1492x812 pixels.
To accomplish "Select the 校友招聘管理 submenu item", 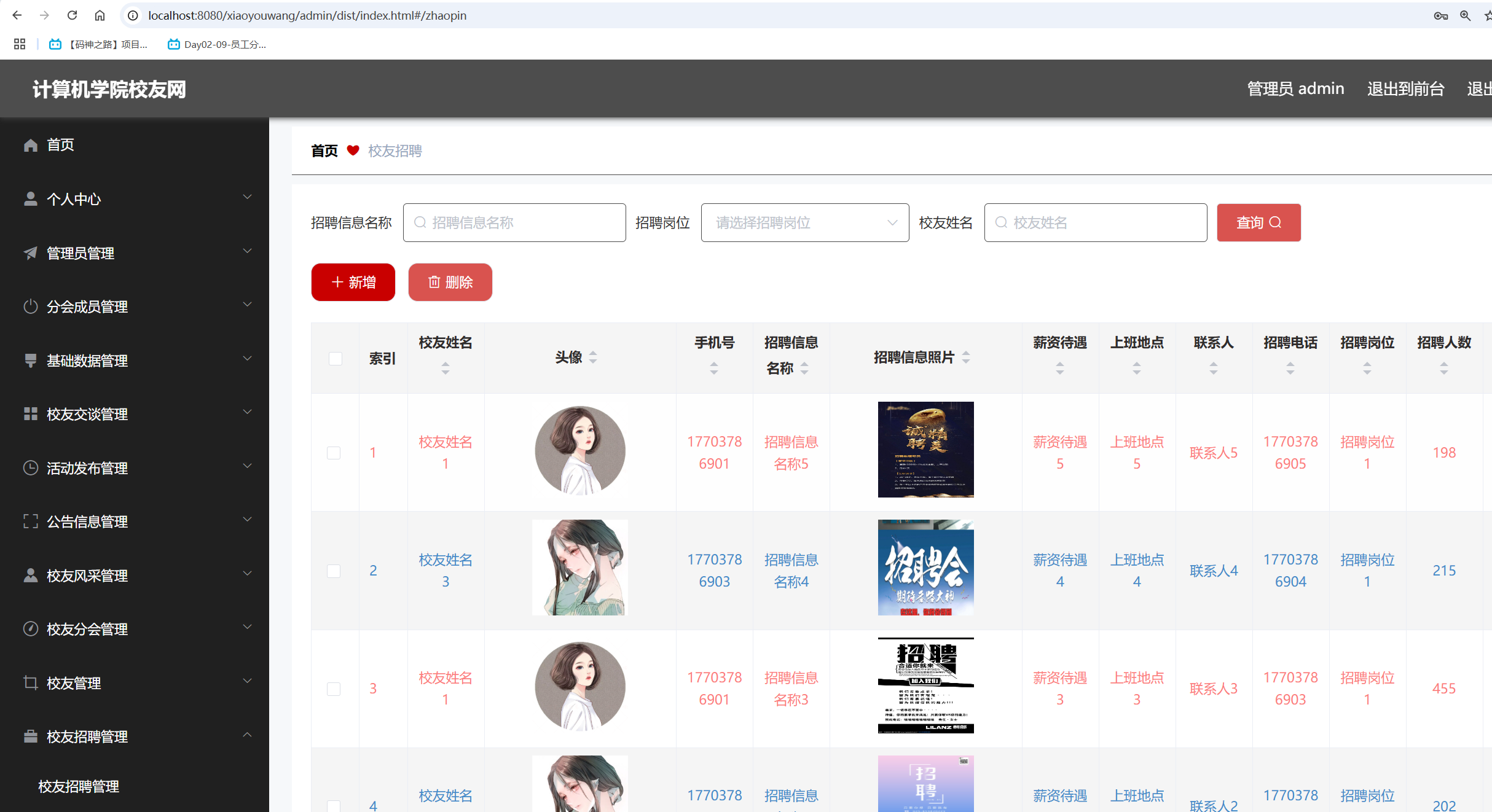I will tap(79, 786).
